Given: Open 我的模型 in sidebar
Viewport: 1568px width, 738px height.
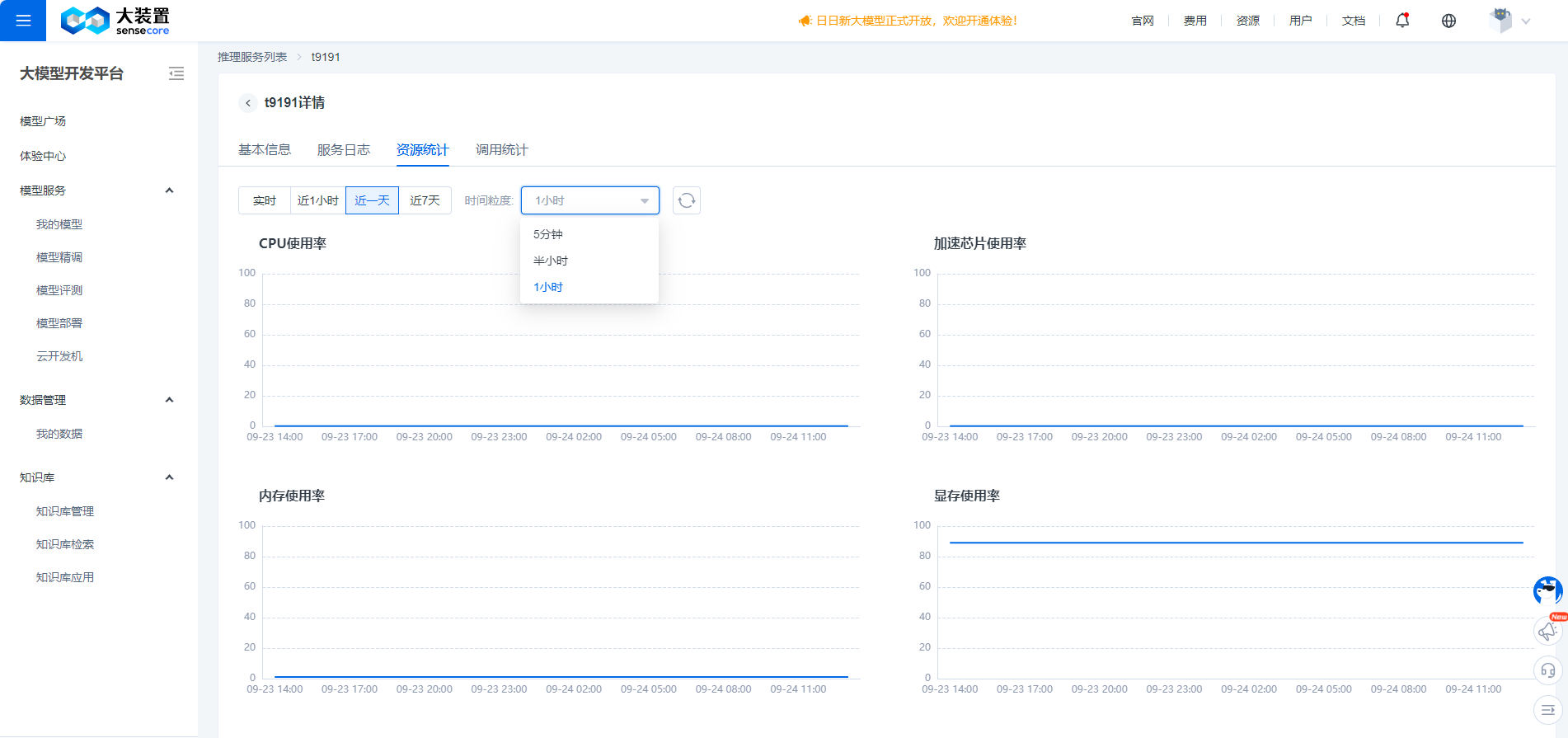Looking at the screenshot, I should coord(59,224).
